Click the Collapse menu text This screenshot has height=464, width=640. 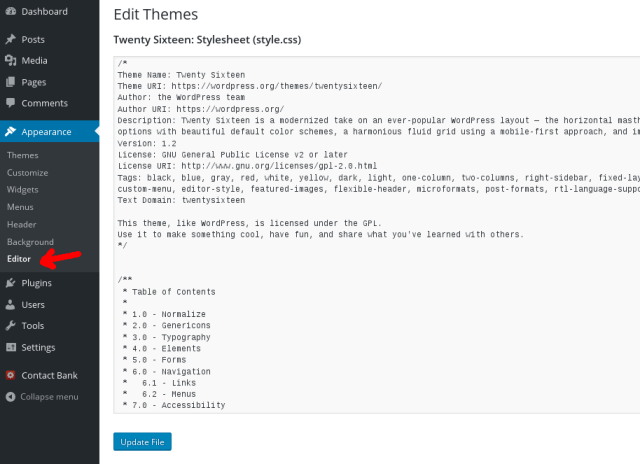point(49,397)
